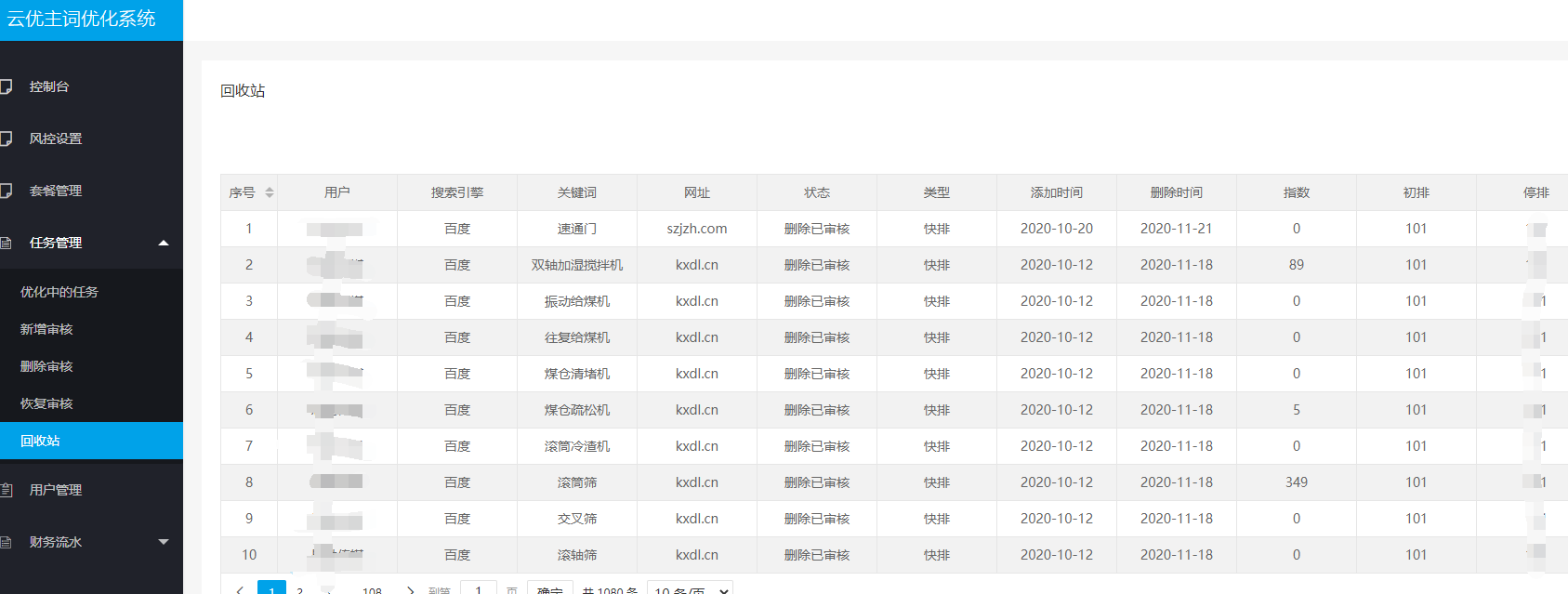Click keyword cell 双轴加湿搅拌机
This screenshot has width=1568, height=594.
(577, 265)
